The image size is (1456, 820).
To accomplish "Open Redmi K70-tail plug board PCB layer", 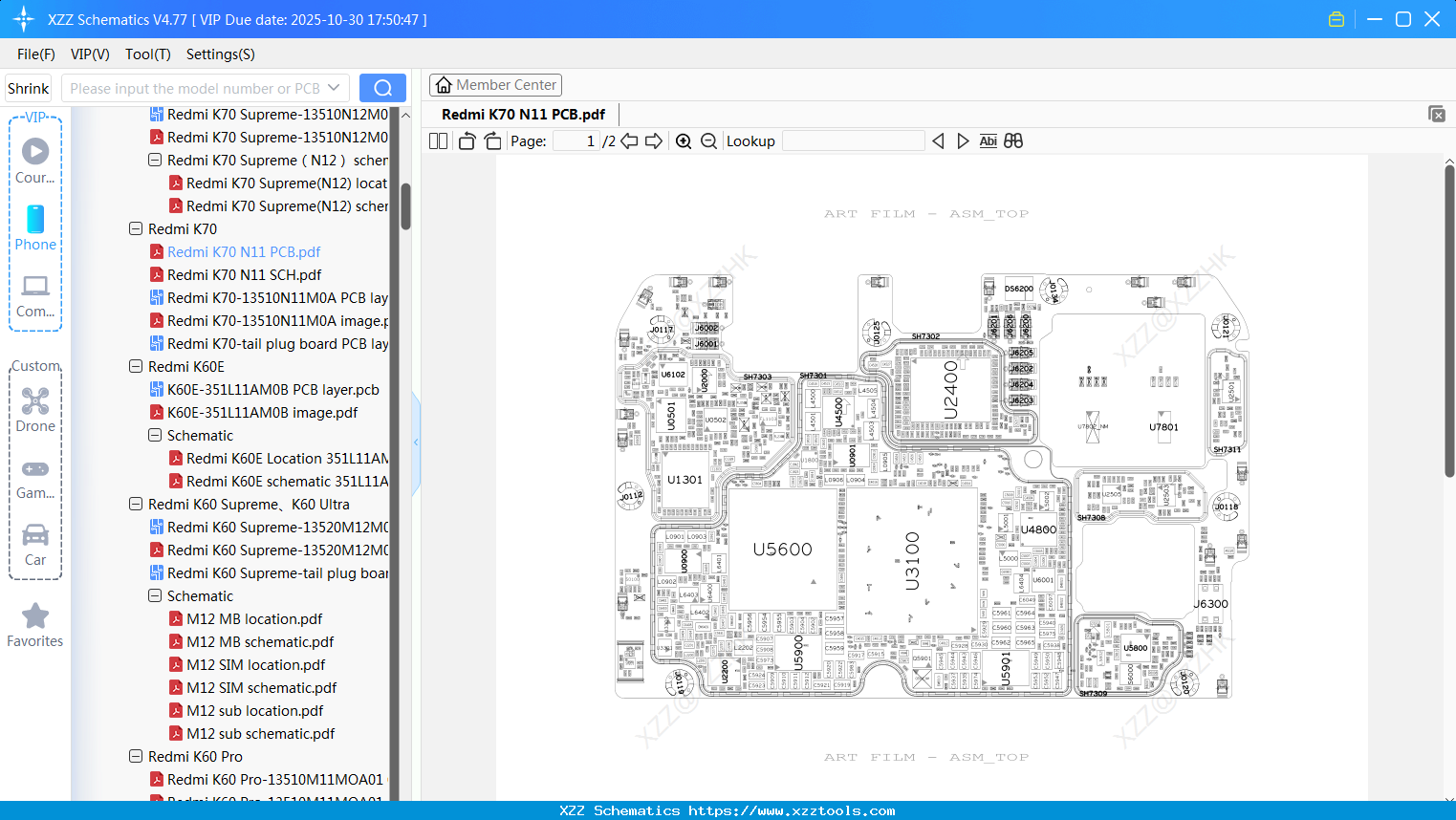I will (x=270, y=344).
